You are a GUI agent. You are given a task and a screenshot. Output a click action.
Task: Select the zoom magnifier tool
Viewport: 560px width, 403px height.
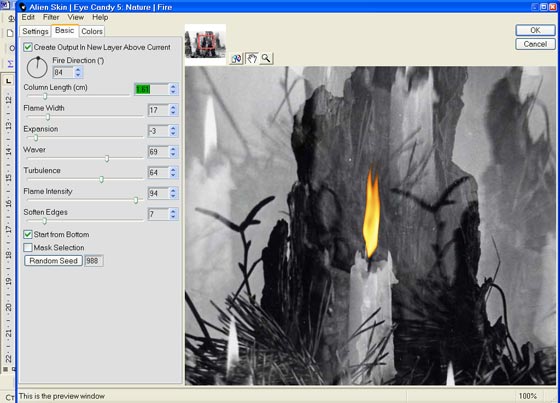[266, 58]
